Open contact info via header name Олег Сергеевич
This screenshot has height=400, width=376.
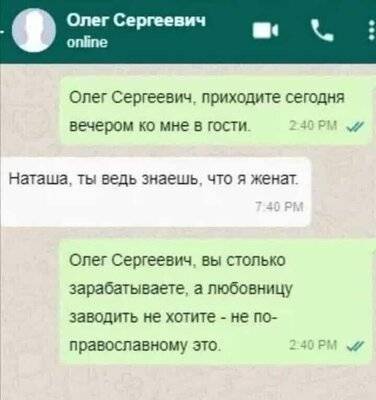(x=136, y=21)
